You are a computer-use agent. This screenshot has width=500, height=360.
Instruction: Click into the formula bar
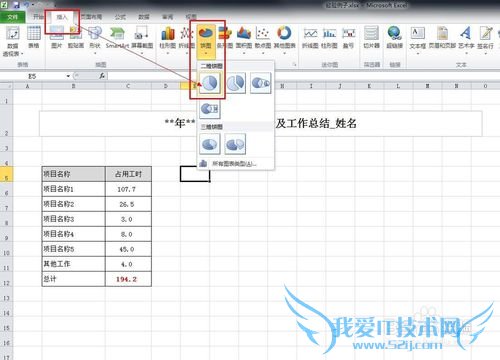coord(303,76)
